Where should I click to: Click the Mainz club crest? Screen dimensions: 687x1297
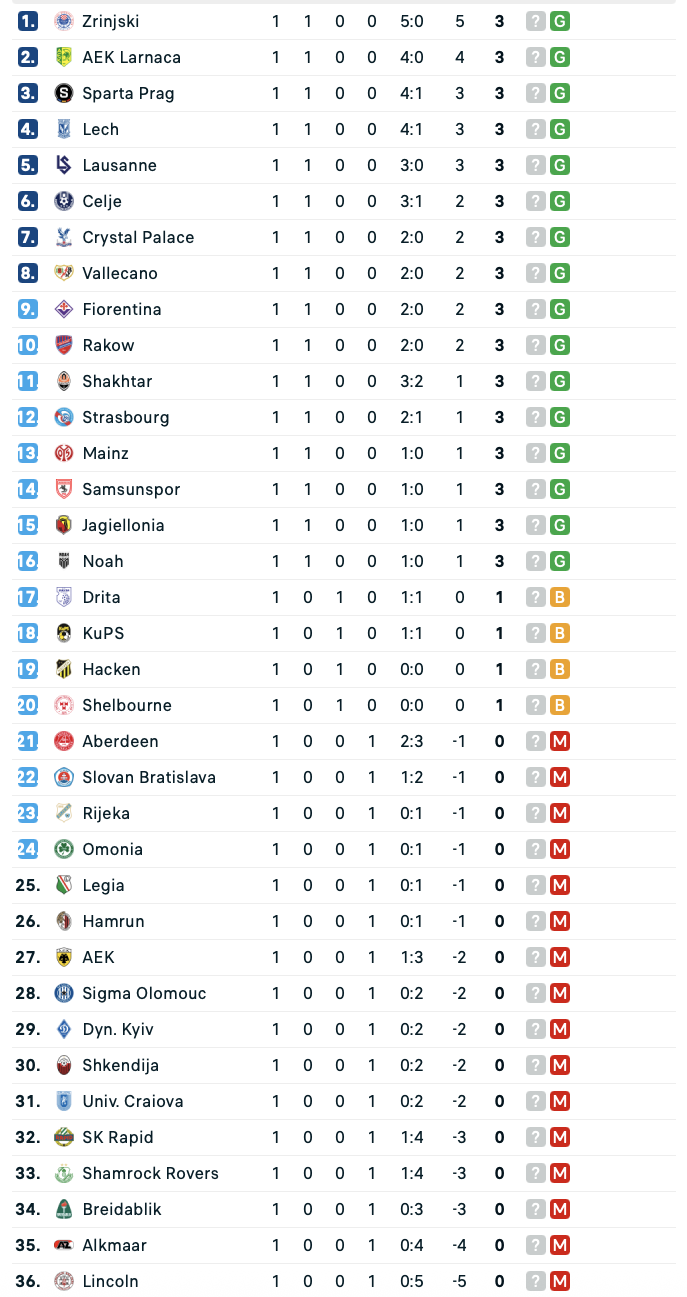[x=64, y=453]
